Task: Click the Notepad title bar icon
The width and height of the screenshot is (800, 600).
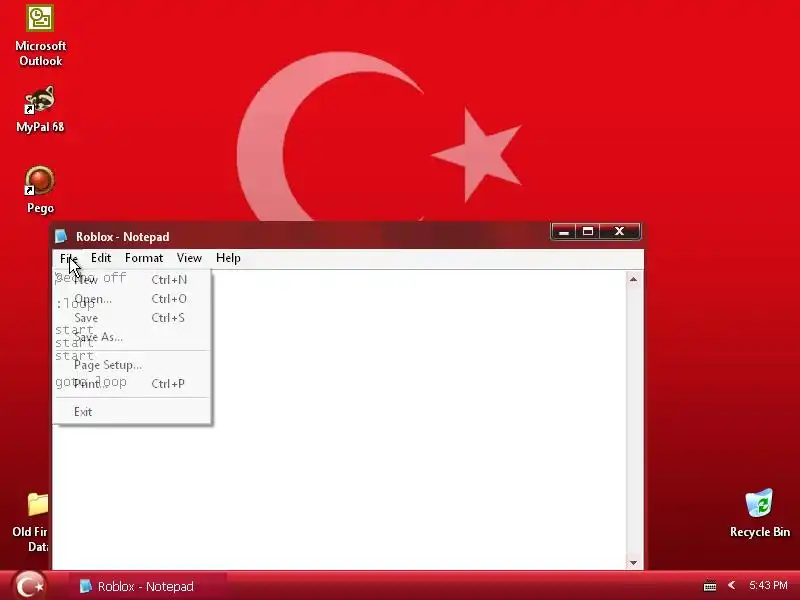Action: (61, 236)
